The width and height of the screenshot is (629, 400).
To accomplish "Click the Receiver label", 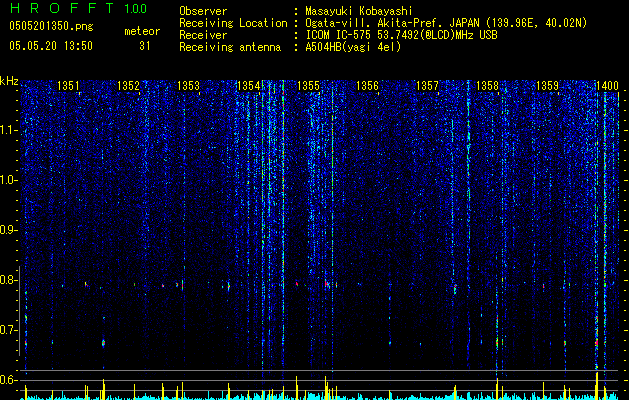I will [203, 35].
